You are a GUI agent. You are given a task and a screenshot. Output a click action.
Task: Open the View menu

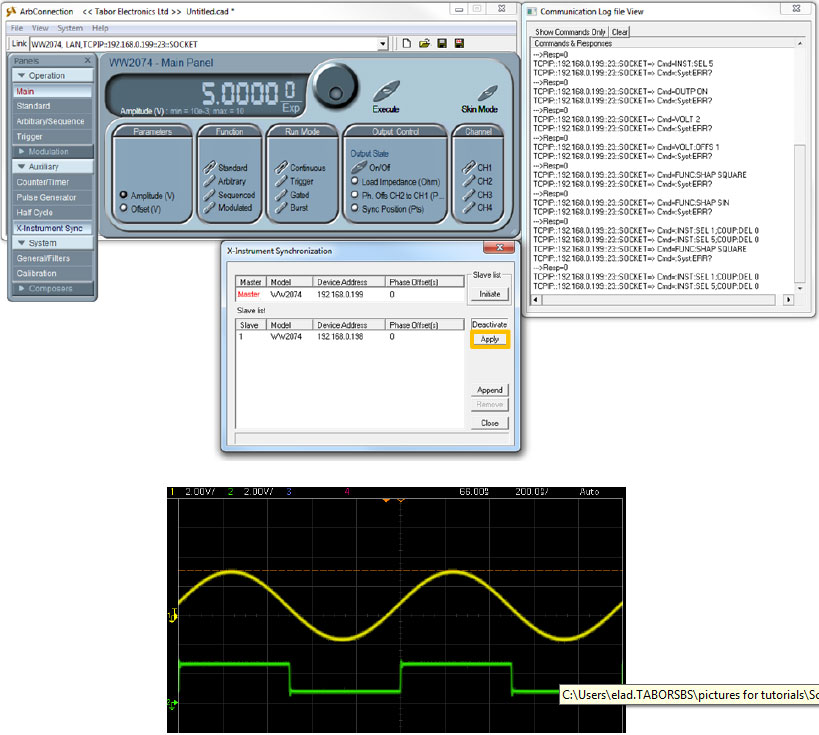[40, 28]
